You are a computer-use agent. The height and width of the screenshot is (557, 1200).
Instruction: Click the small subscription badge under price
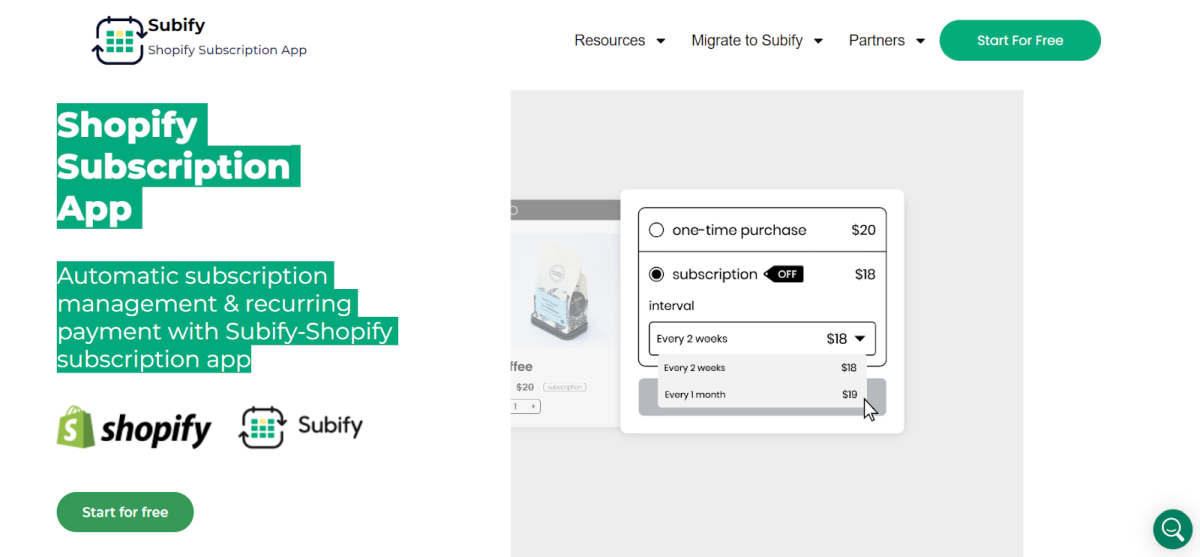(564, 387)
